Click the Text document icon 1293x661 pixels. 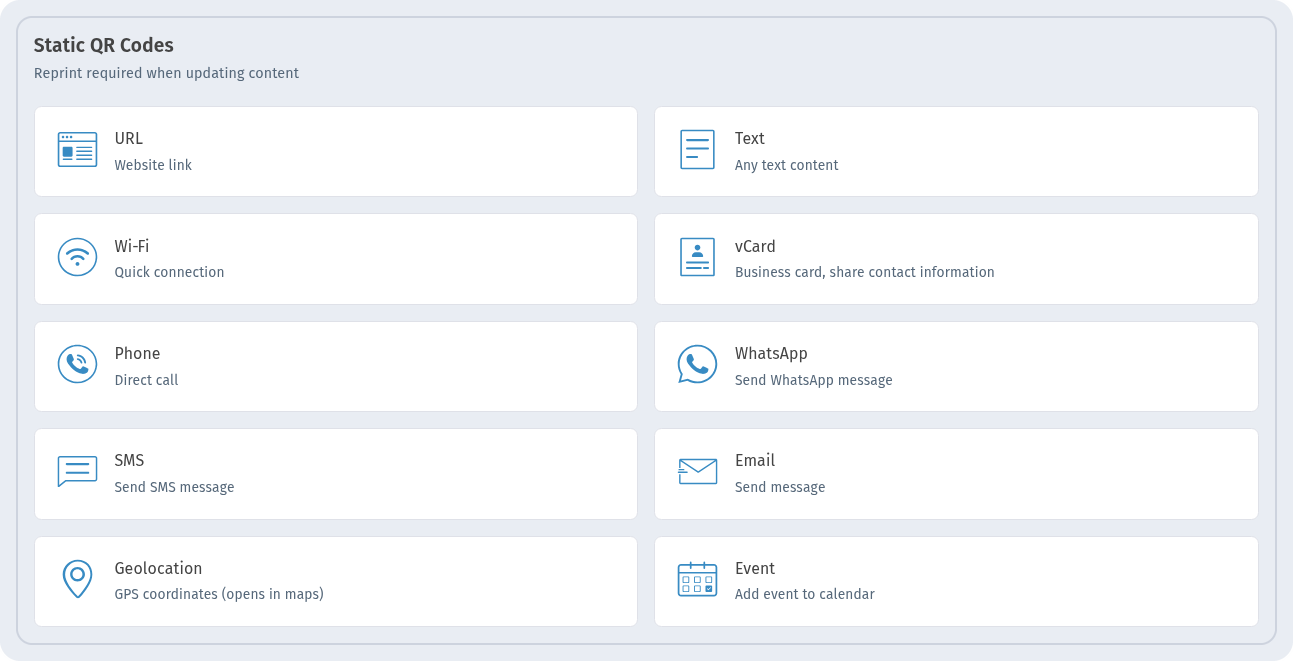click(697, 149)
